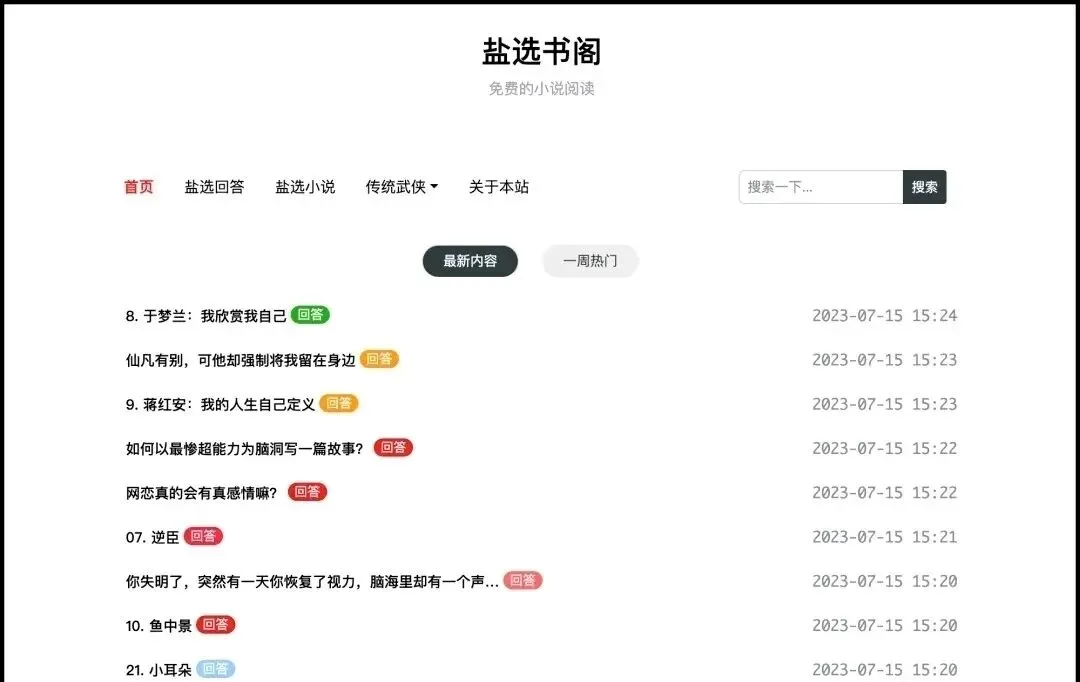Open article 仙凡有别，可他却强制将我留在身边
The image size is (1080, 682).
[x=240, y=360]
